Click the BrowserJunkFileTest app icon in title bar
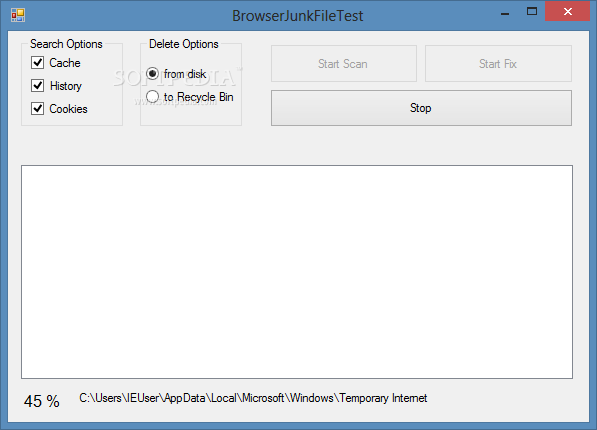 click(x=18, y=15)
